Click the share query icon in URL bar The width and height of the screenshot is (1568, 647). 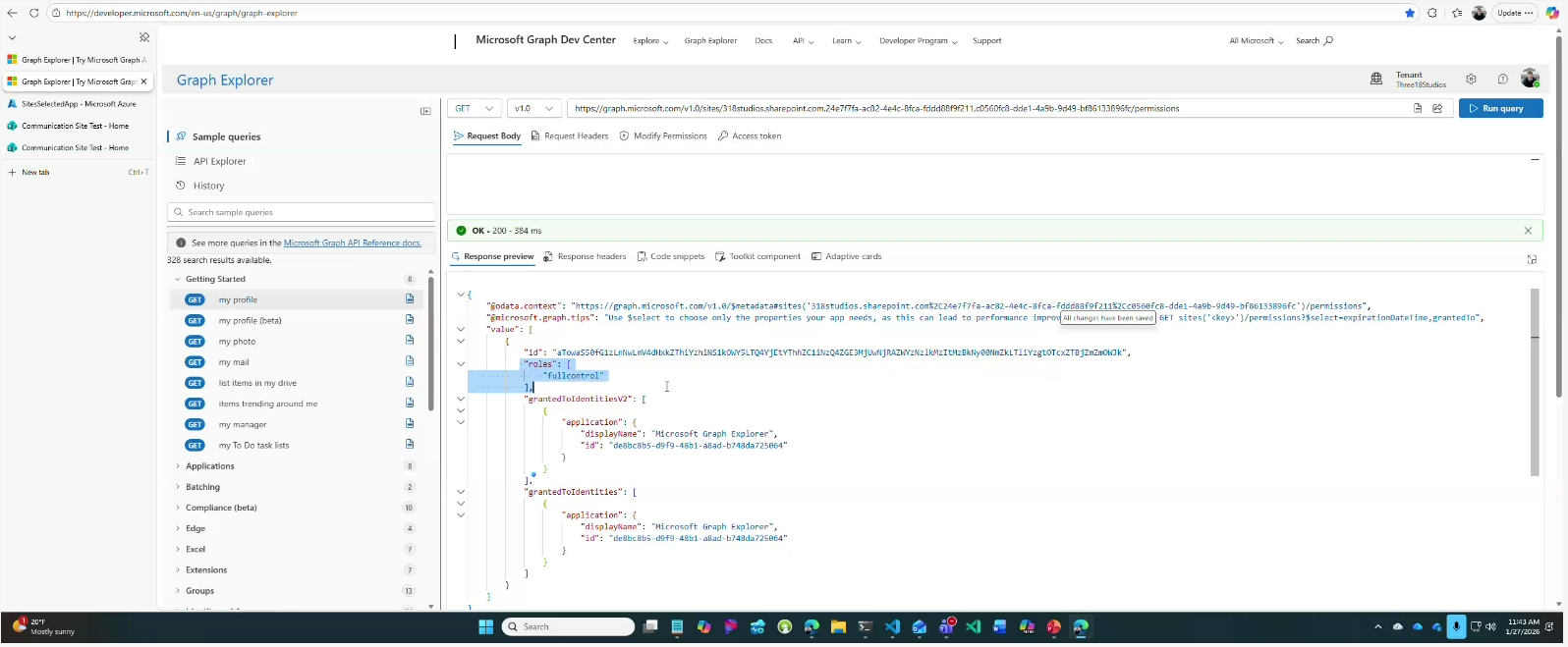[x=1437, y=108]
